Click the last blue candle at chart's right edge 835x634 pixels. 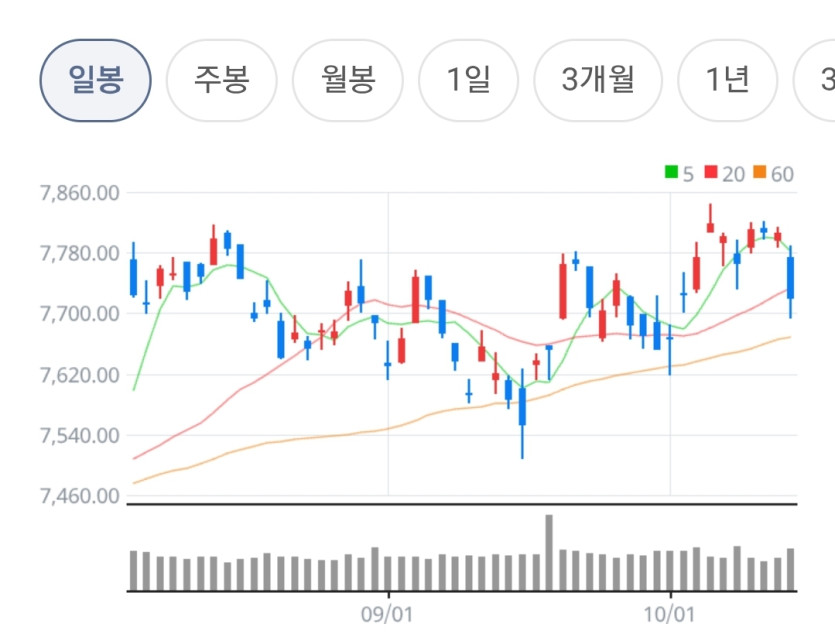coord(791,282)
